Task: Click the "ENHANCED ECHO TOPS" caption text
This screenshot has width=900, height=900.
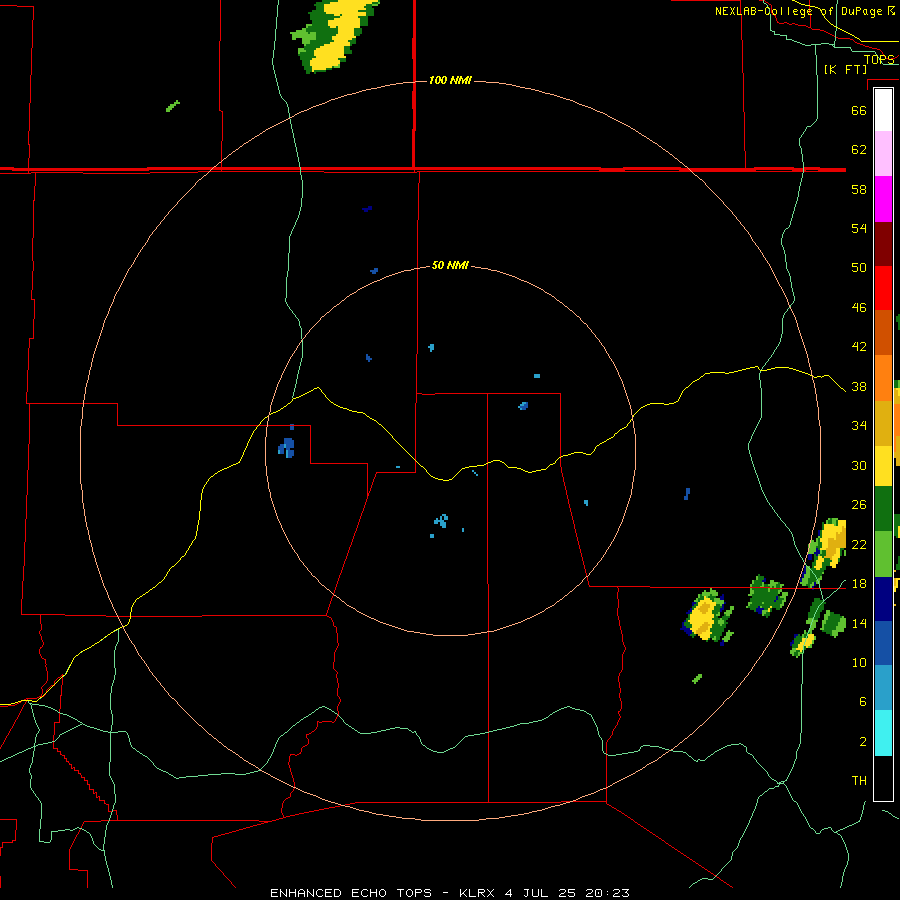Action: [351, 893]
